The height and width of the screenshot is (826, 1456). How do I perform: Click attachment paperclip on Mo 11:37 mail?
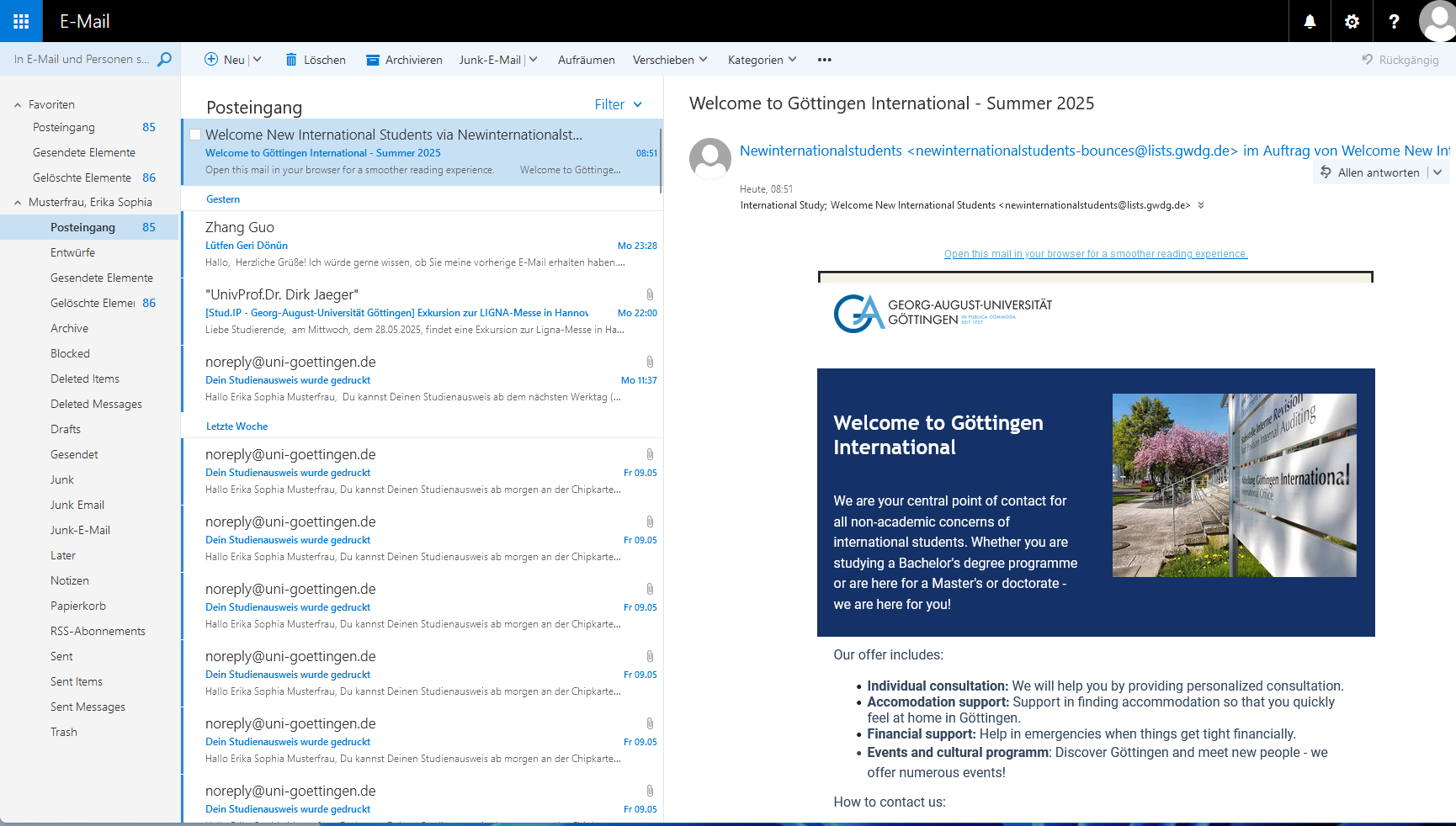pyautogui.click(x=650, y=362)
